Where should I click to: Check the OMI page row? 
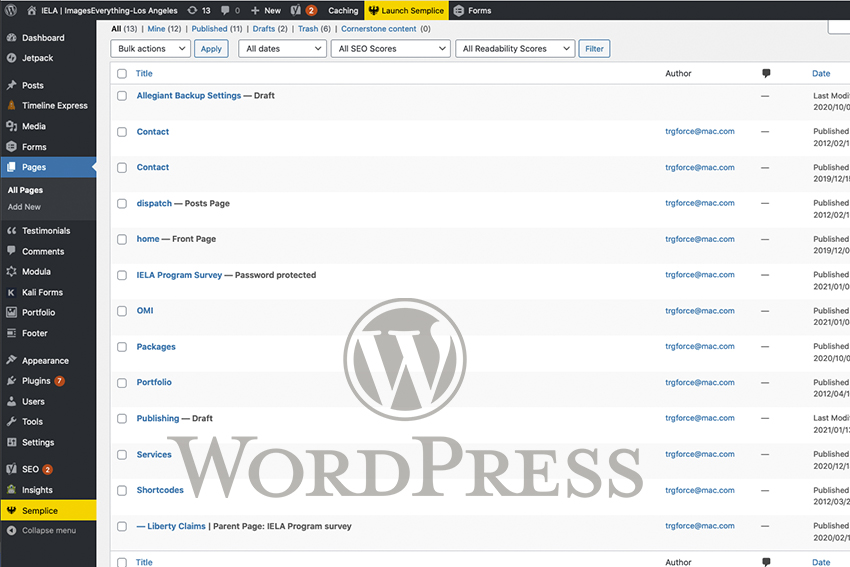click(122, 311)
